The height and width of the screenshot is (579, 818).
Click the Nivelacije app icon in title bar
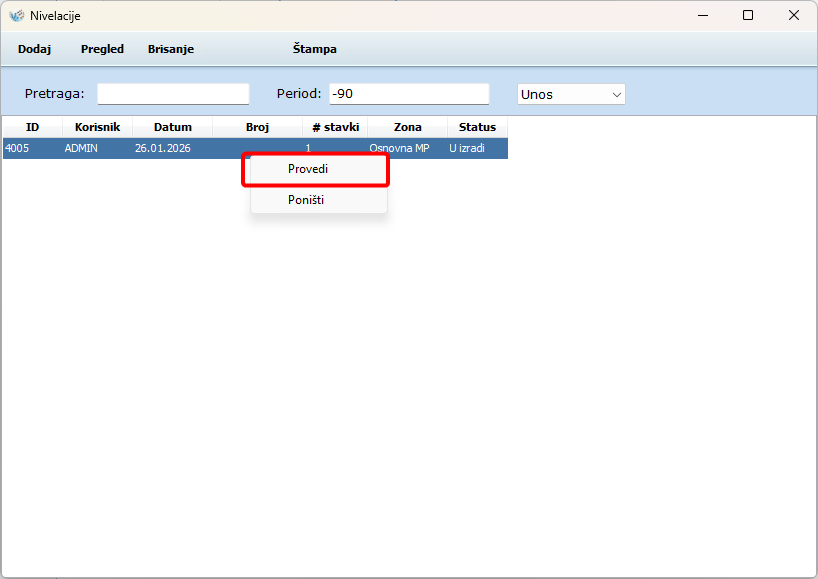(16, 16)
